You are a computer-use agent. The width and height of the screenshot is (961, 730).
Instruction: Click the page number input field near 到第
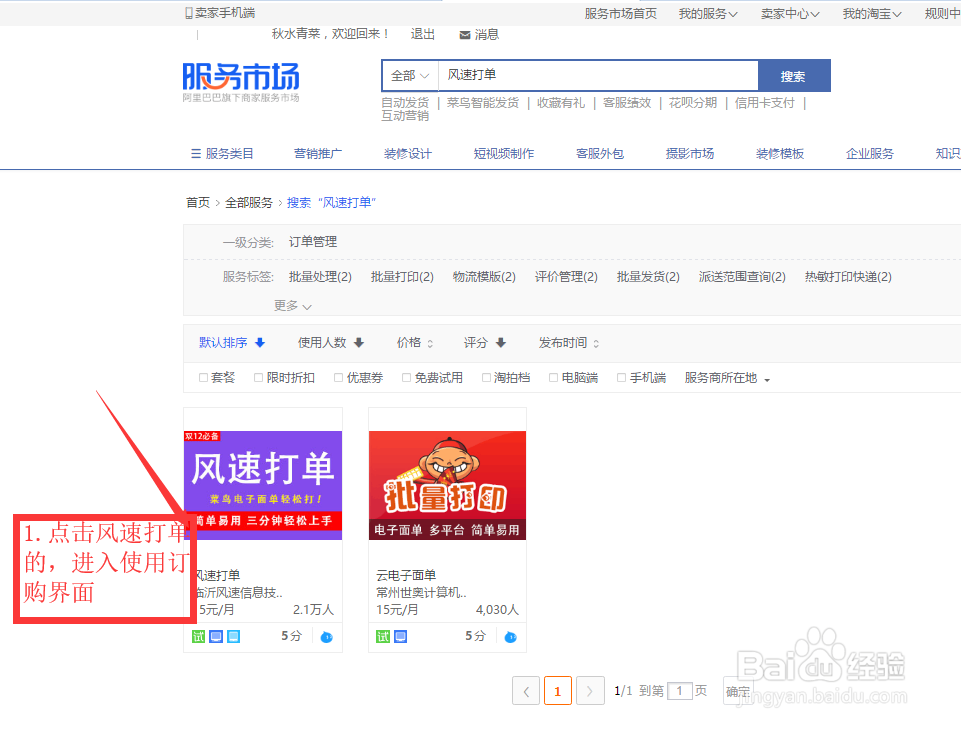click(680, 690)
